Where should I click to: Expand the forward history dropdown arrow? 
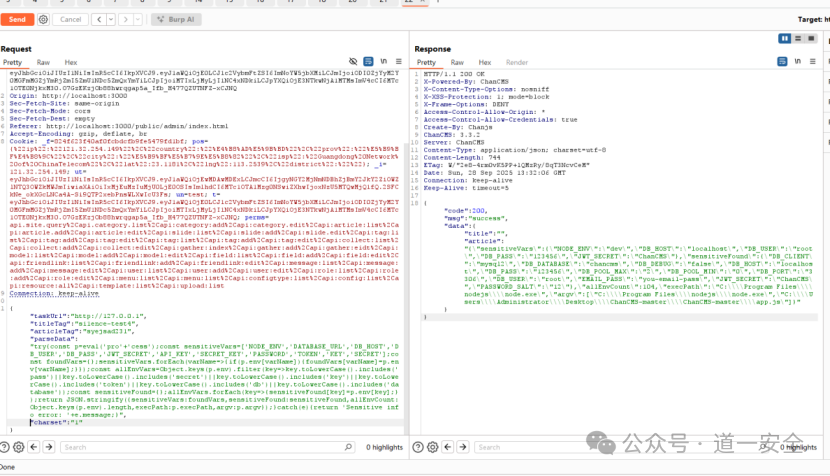point(137,19)
